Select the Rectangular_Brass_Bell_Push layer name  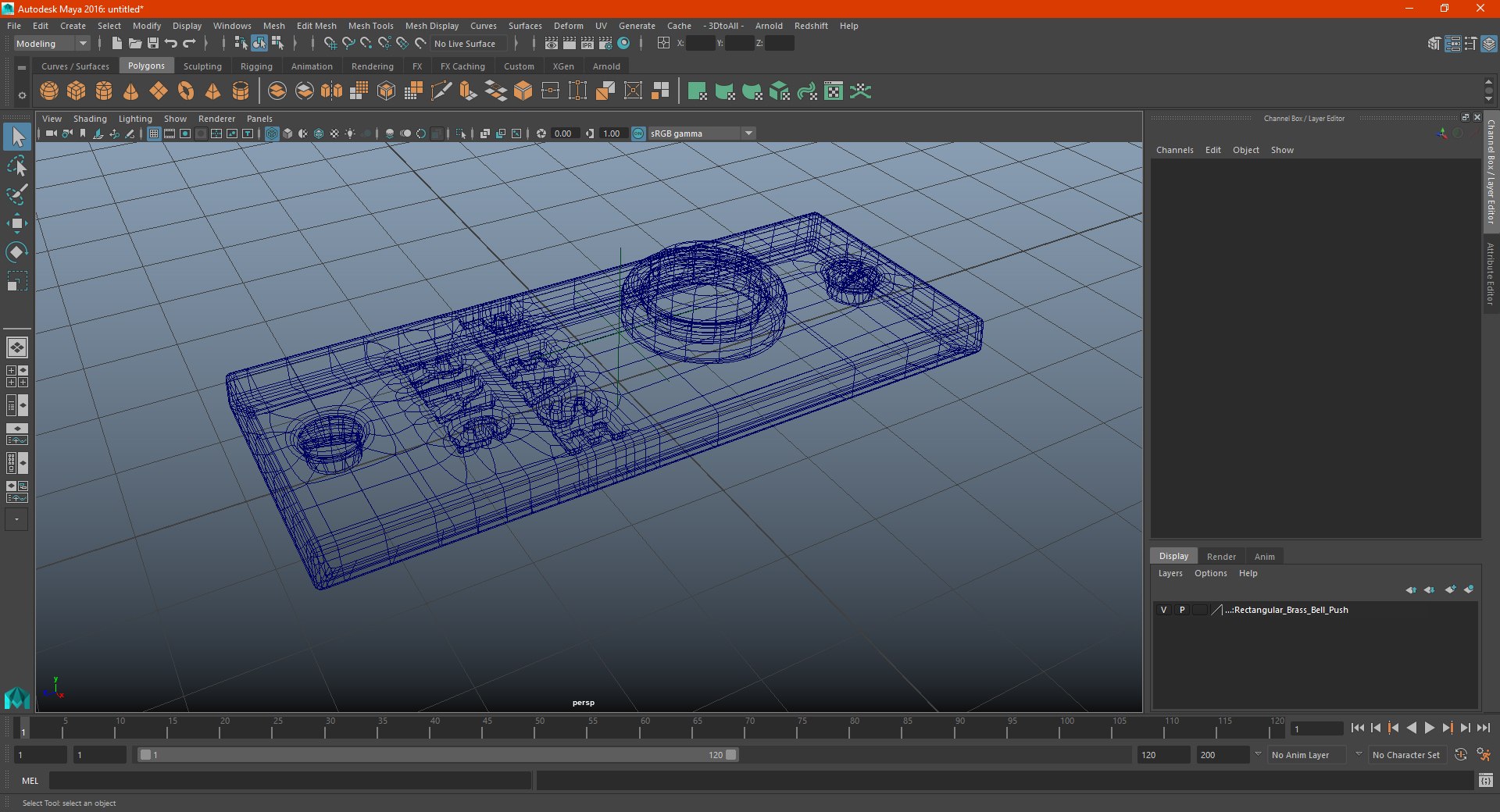[x=1287, y=610]
